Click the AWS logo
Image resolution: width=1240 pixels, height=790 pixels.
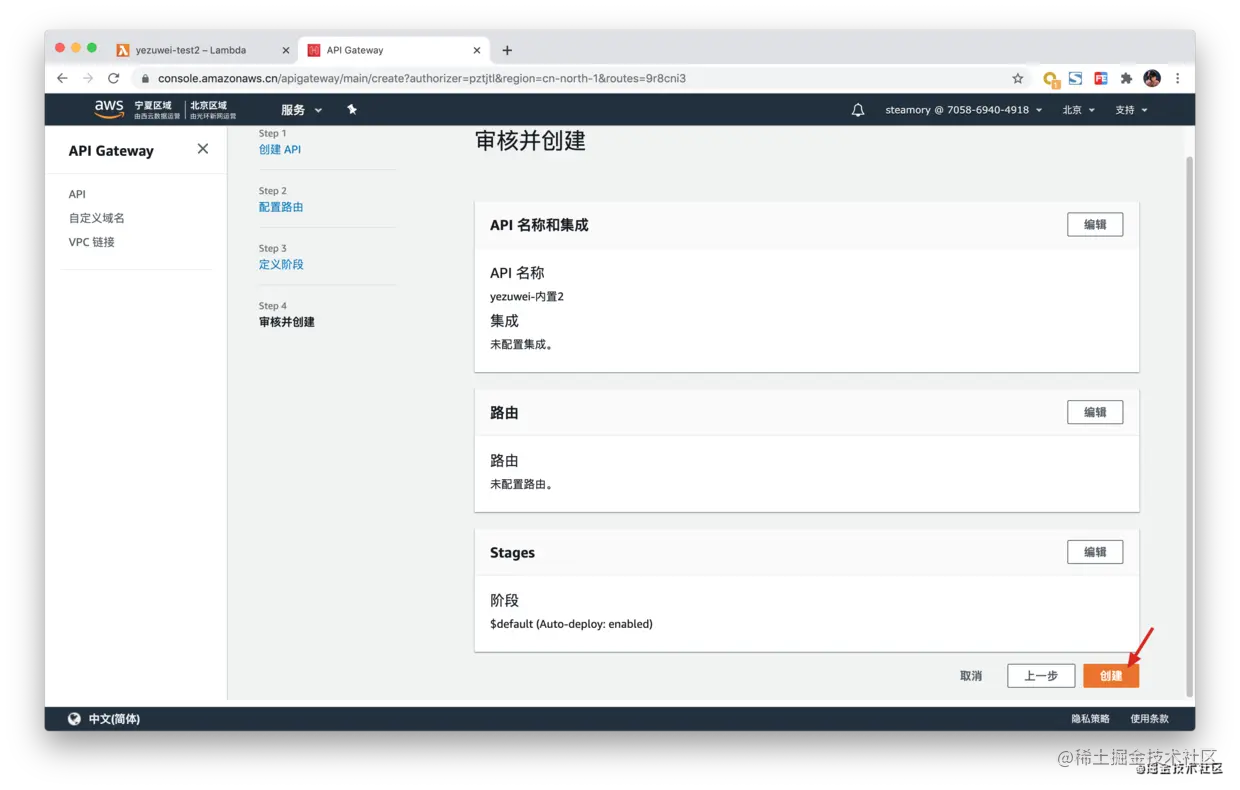[109, 109]
